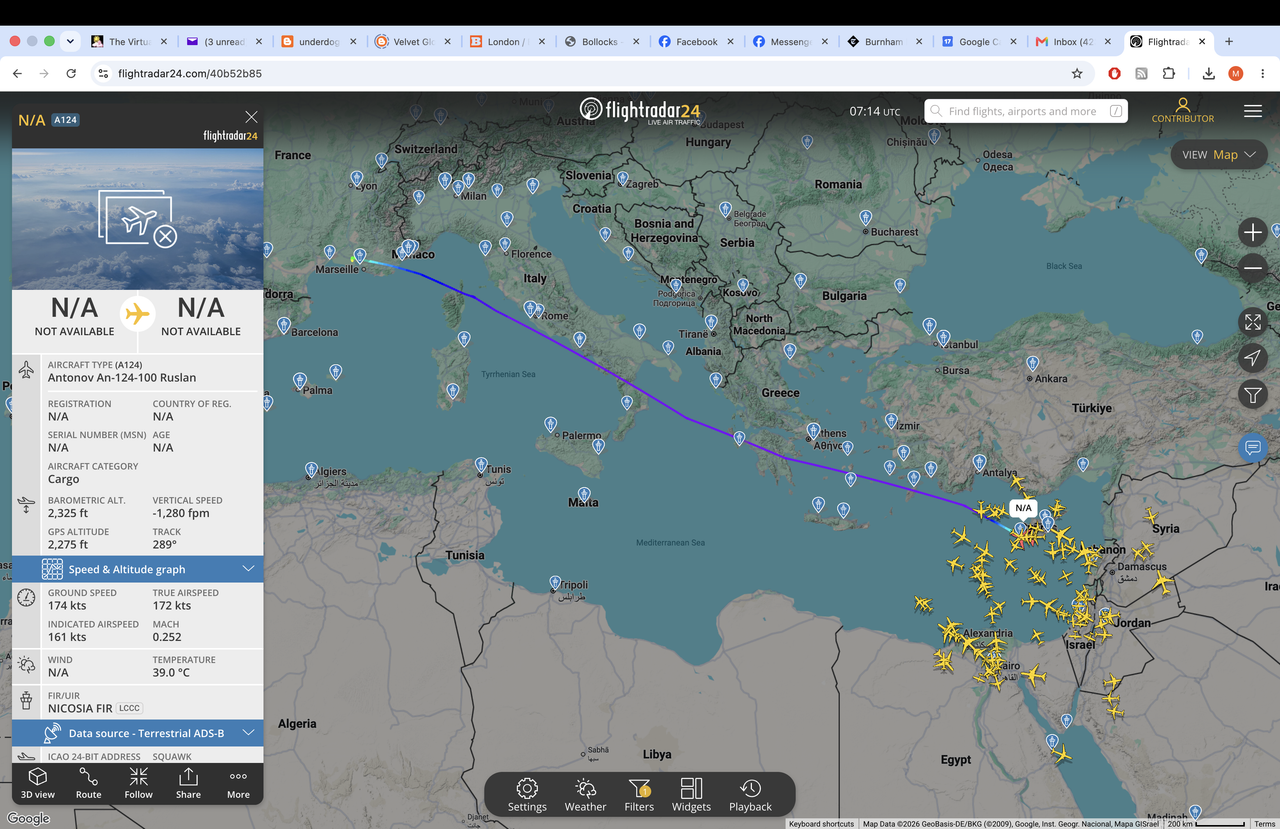
Task: Click the Flightradar24 logo
Action: [640, 110]
